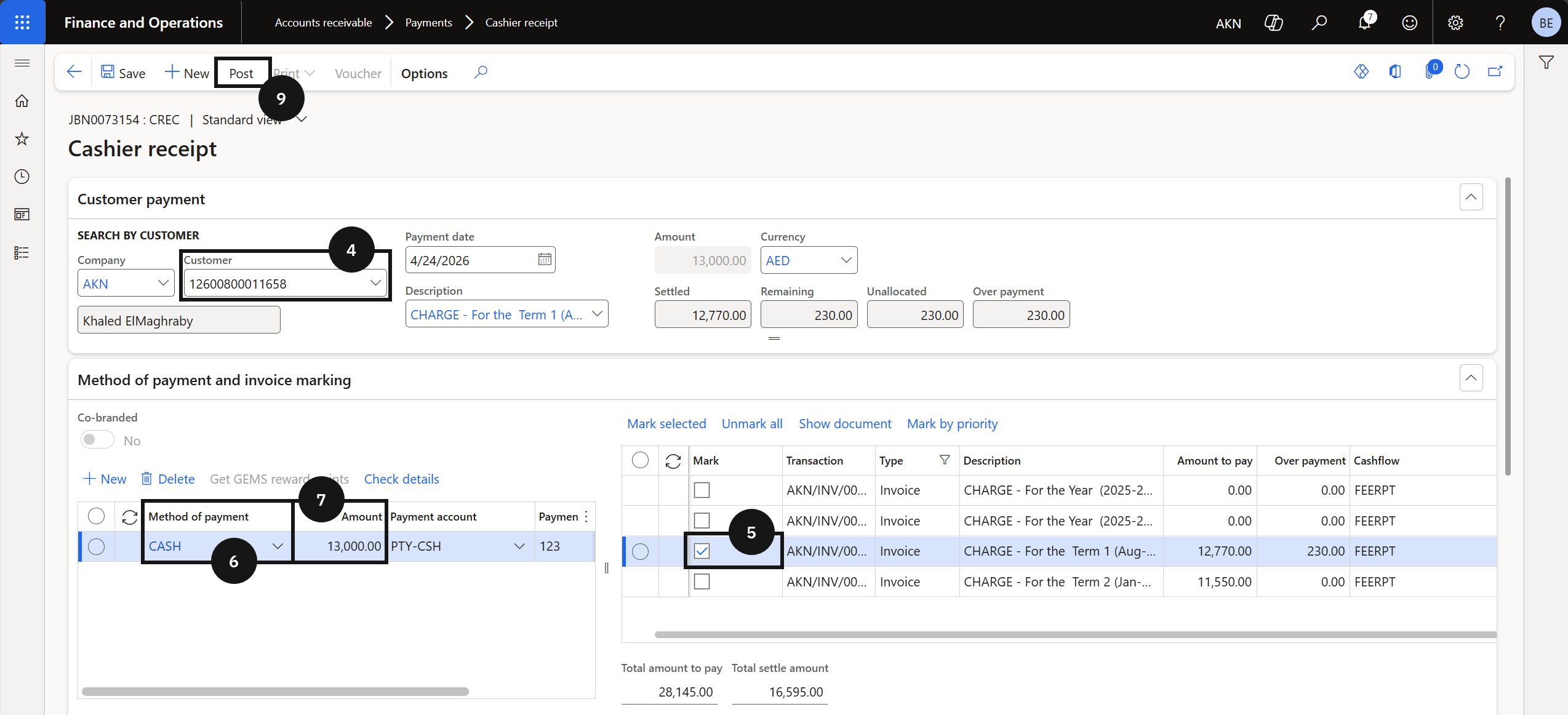This screenshot has width=1568, height=715.
Task: Go to Home in left sidebar
Action: 22,101
